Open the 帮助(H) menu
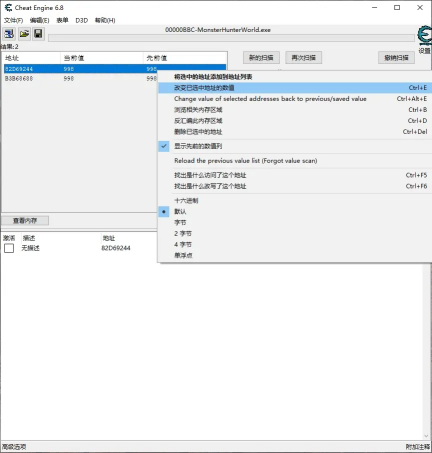This screenshot has width=432, height=453. (x=105, y=20)
